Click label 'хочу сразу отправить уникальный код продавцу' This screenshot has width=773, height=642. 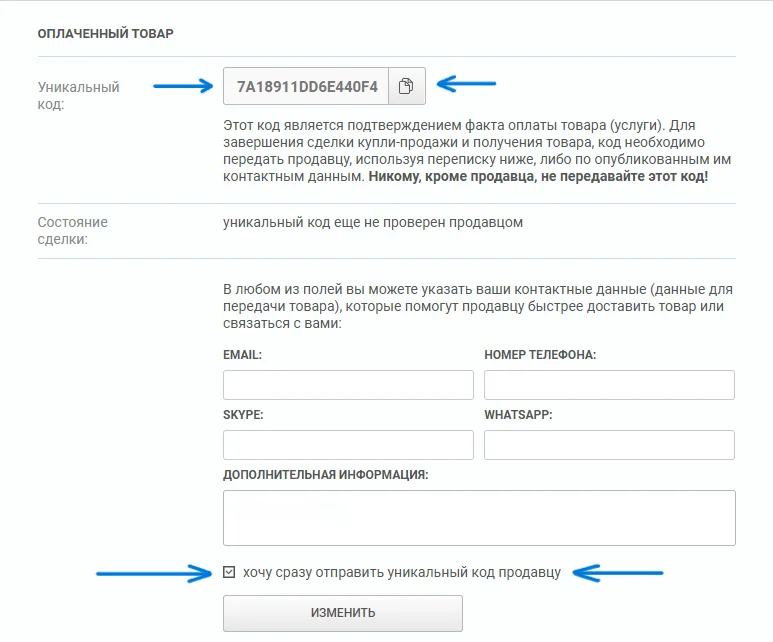point(402,572)
